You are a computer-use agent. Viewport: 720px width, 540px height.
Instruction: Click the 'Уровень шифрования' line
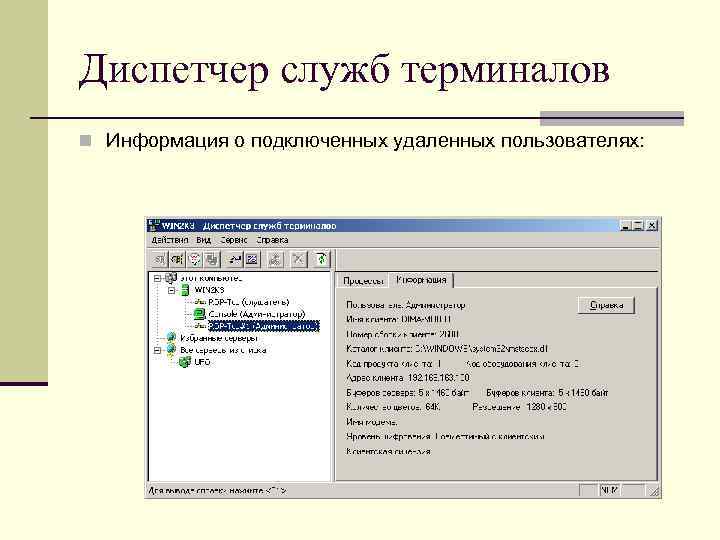445,437
